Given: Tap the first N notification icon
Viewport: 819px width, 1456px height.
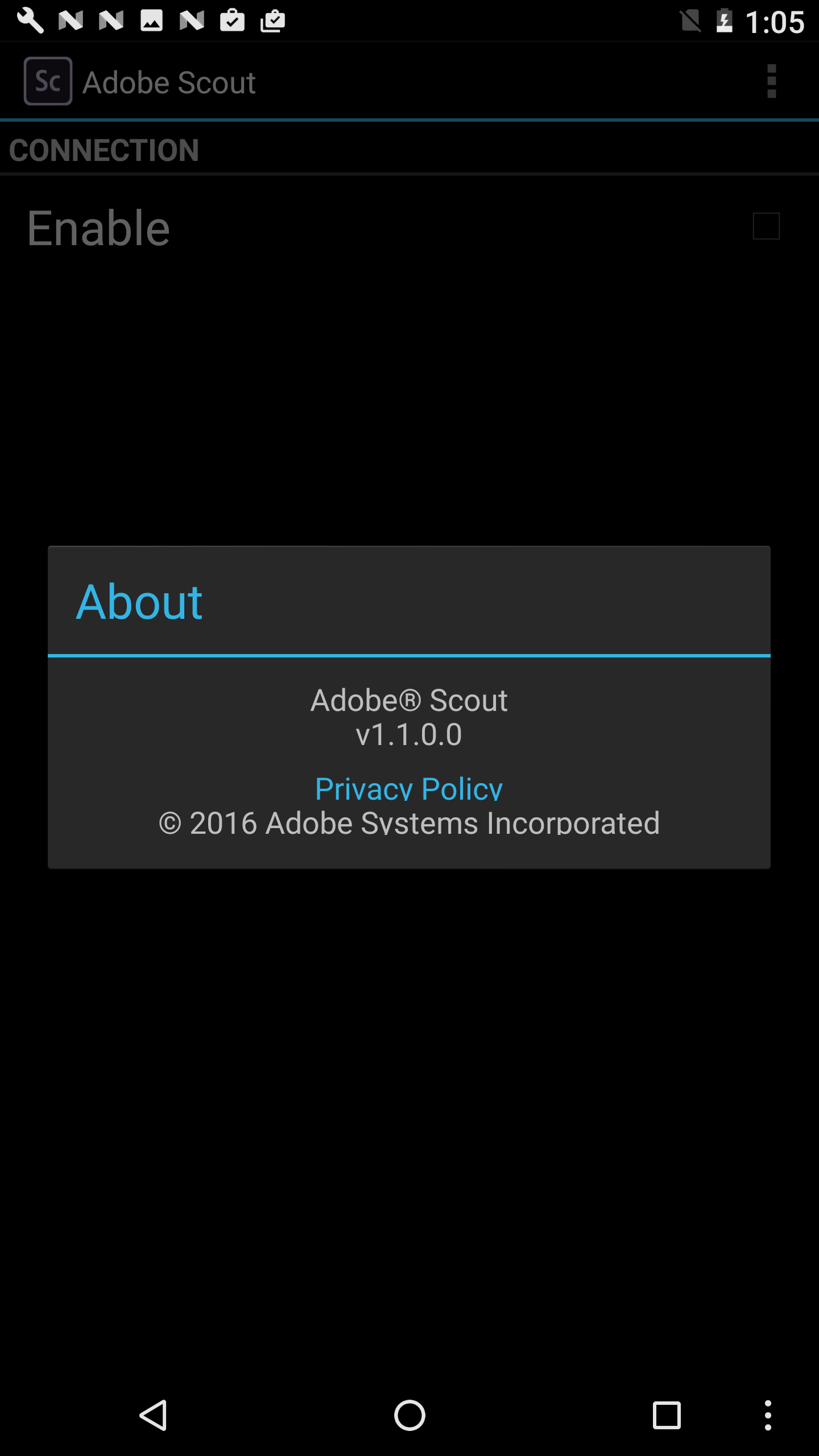Looking at the screenshot, I should pos(71,21).
